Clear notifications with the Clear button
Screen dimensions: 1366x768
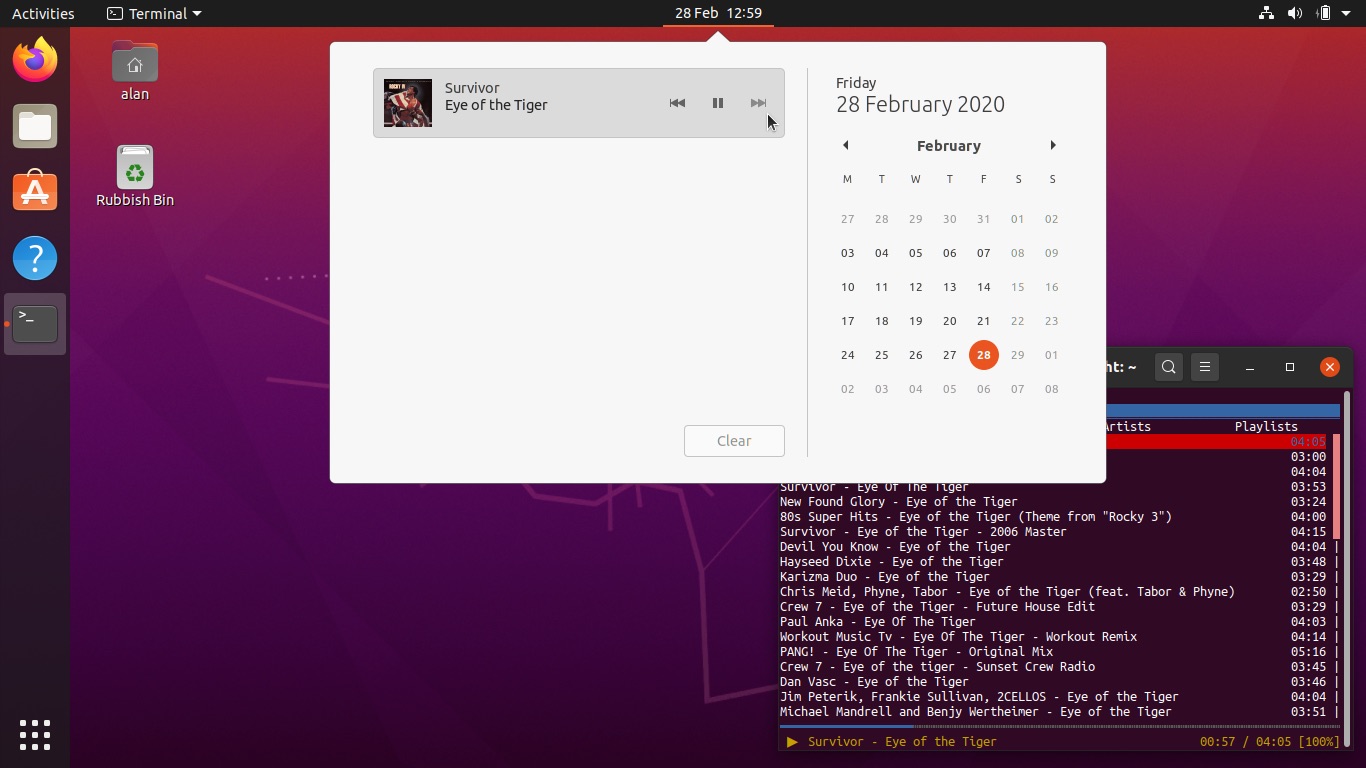[733, 441]
